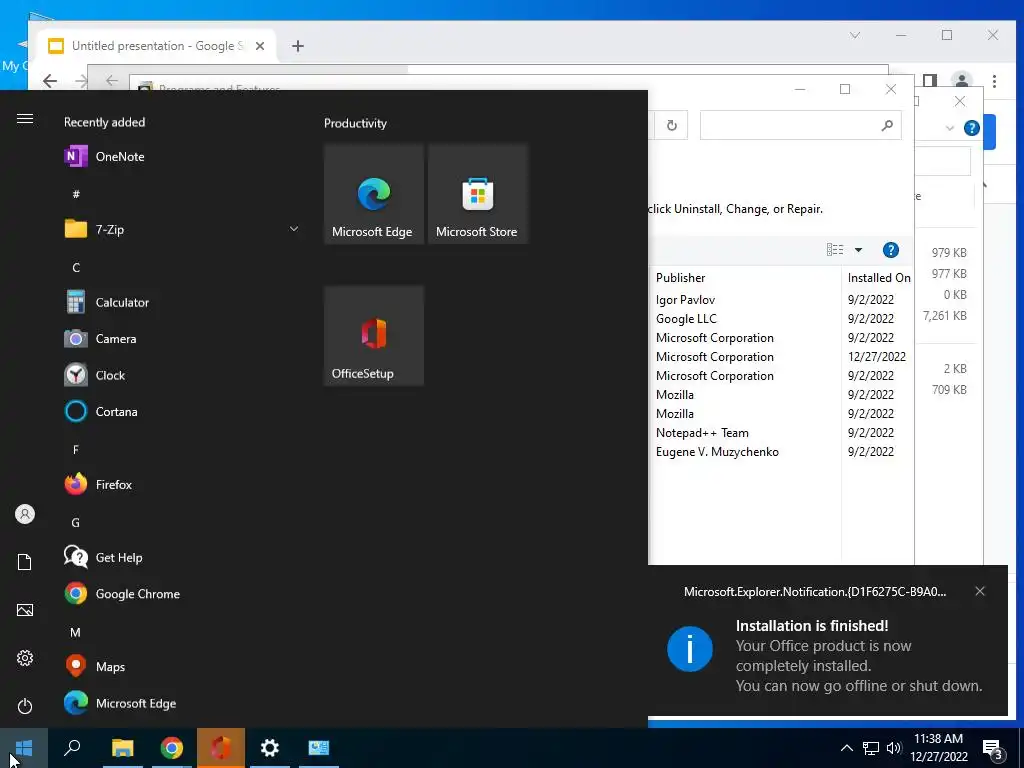Image resolution: width=1024 pixels, height=768 pixels.
Task: Open the network tray icon
Action: [x=871, y=748]
